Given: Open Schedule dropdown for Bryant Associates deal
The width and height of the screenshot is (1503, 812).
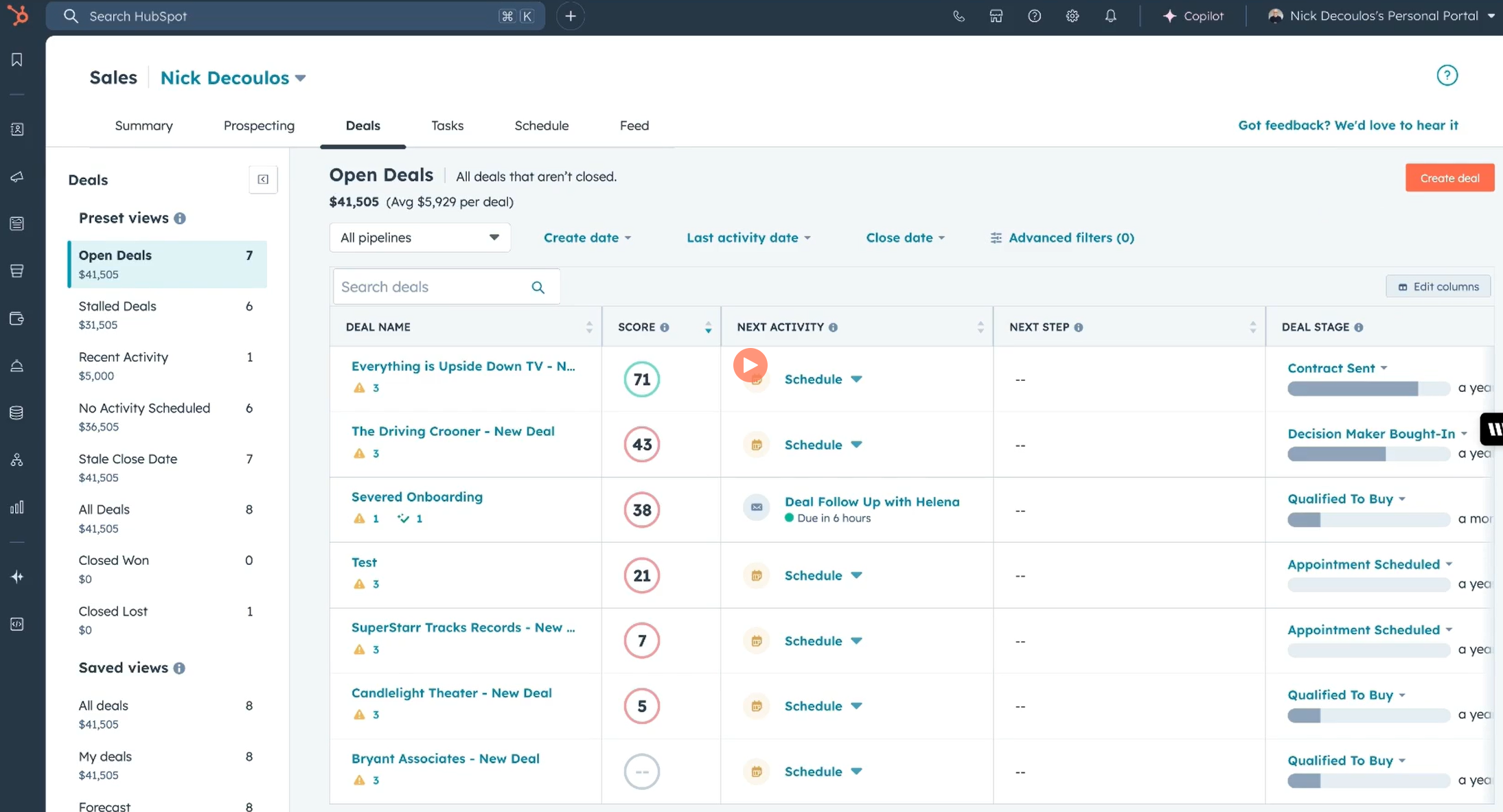Looking at the screenshot, I should pos(823,772).
